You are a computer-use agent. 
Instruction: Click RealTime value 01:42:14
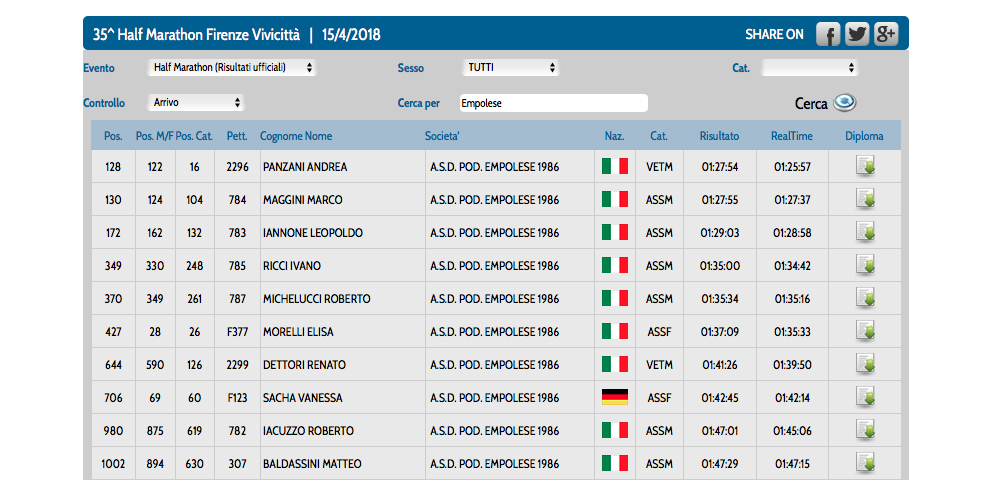(x=793, y=398)
